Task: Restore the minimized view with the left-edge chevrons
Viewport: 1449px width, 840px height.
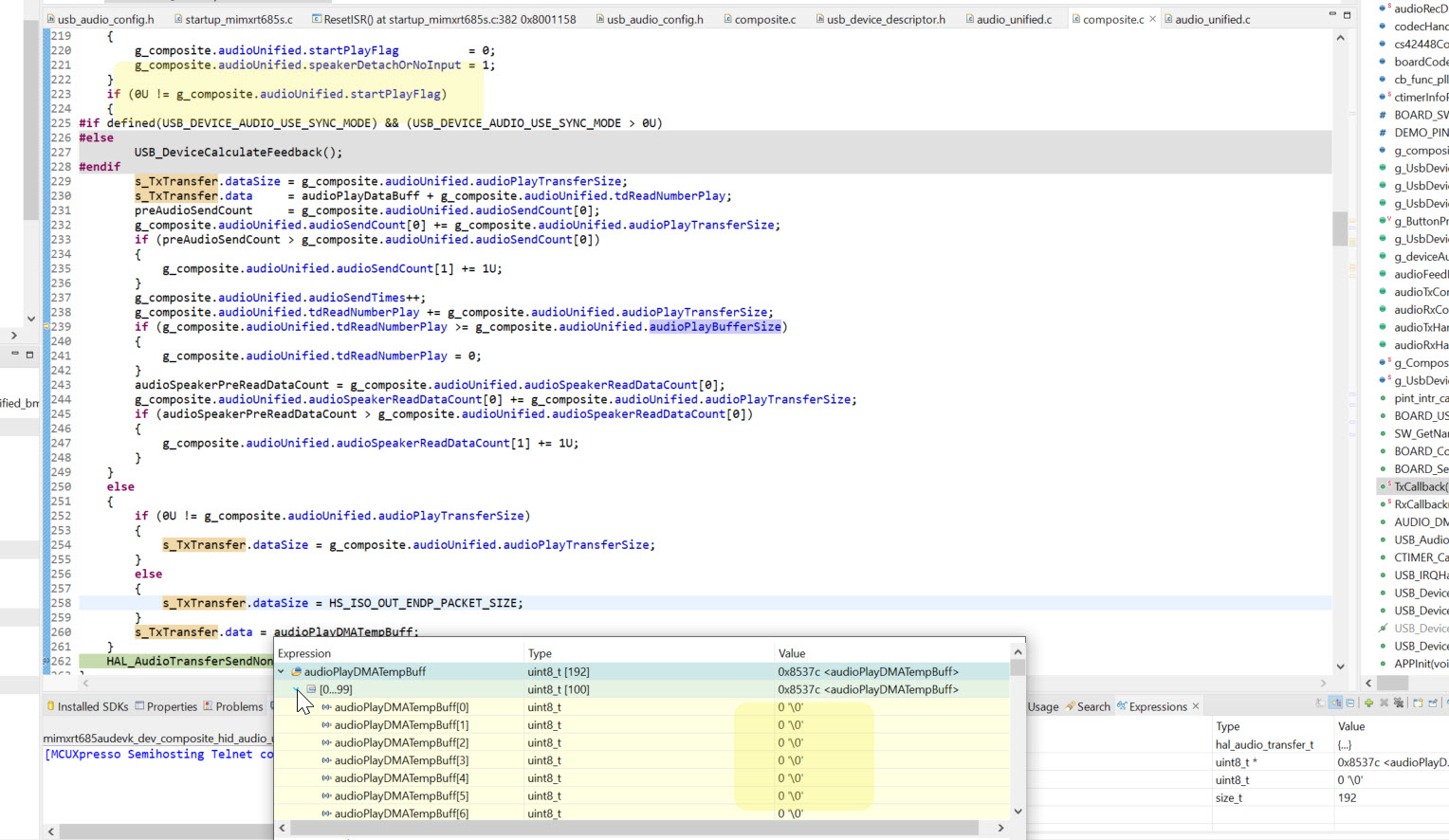Action: pyautogui.click(x=13, y=337)
